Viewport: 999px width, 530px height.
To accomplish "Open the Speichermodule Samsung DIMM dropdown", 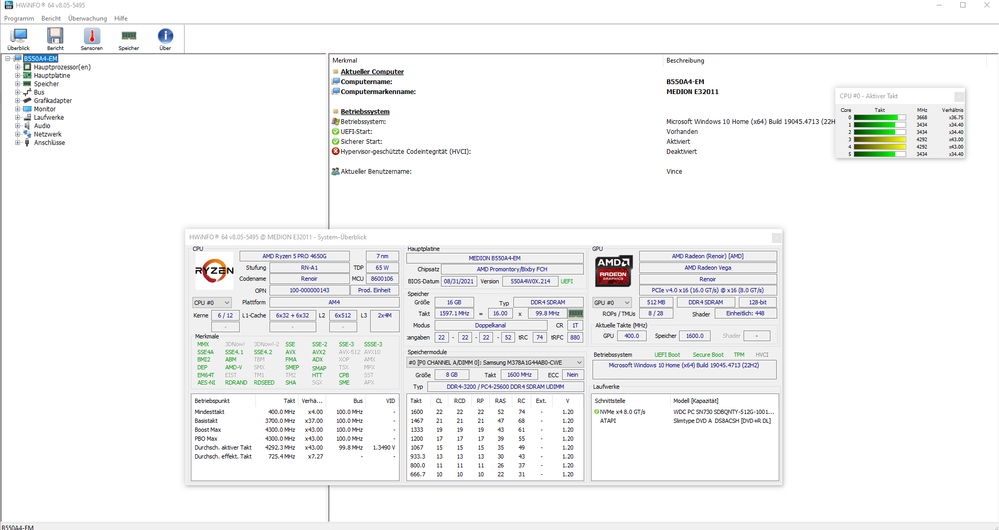I will 495,362.
